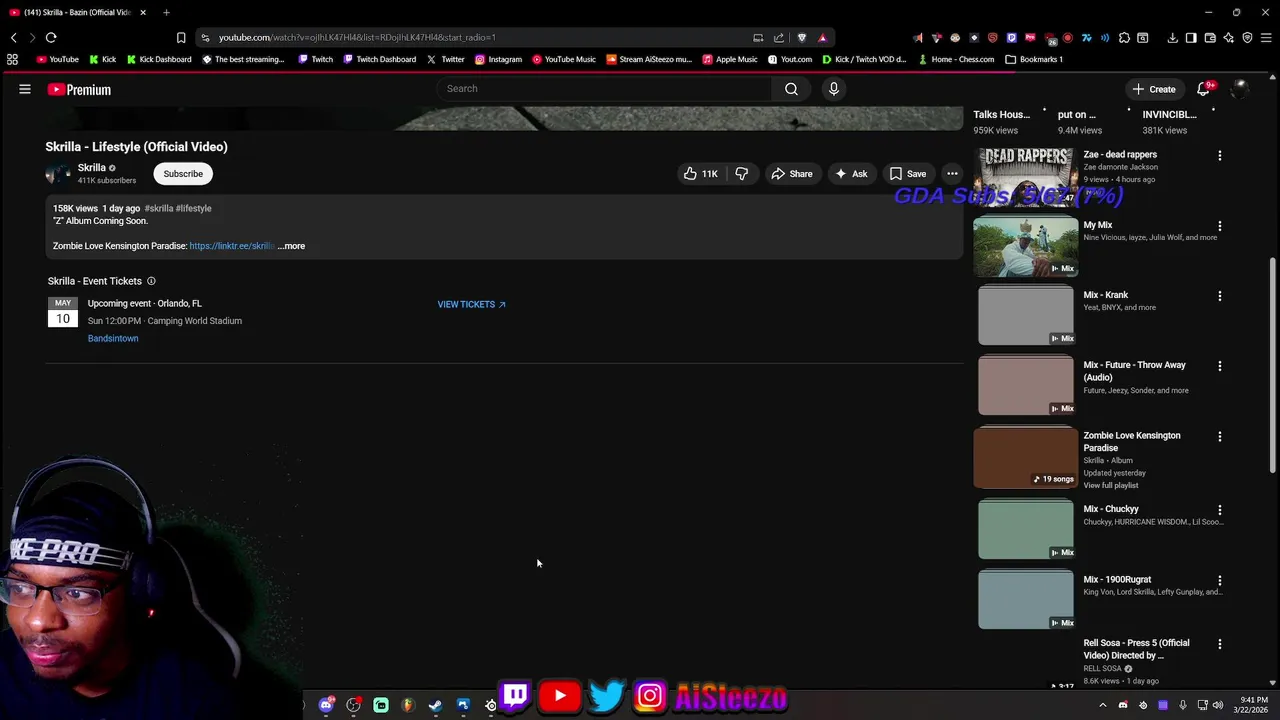The width and height of the screenshot is (1280, 720).
Task: Open Steam from the taskbar
Action: (435, 705)
